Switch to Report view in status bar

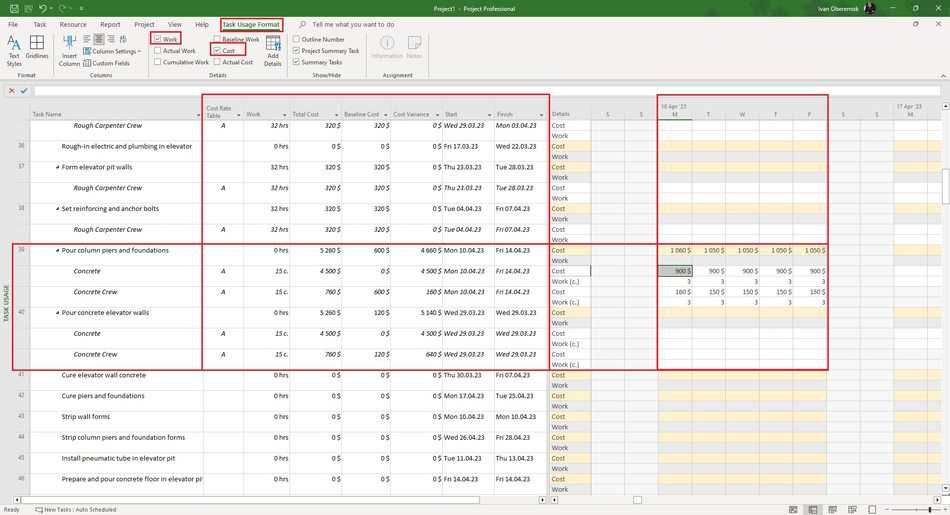[872, 510]
